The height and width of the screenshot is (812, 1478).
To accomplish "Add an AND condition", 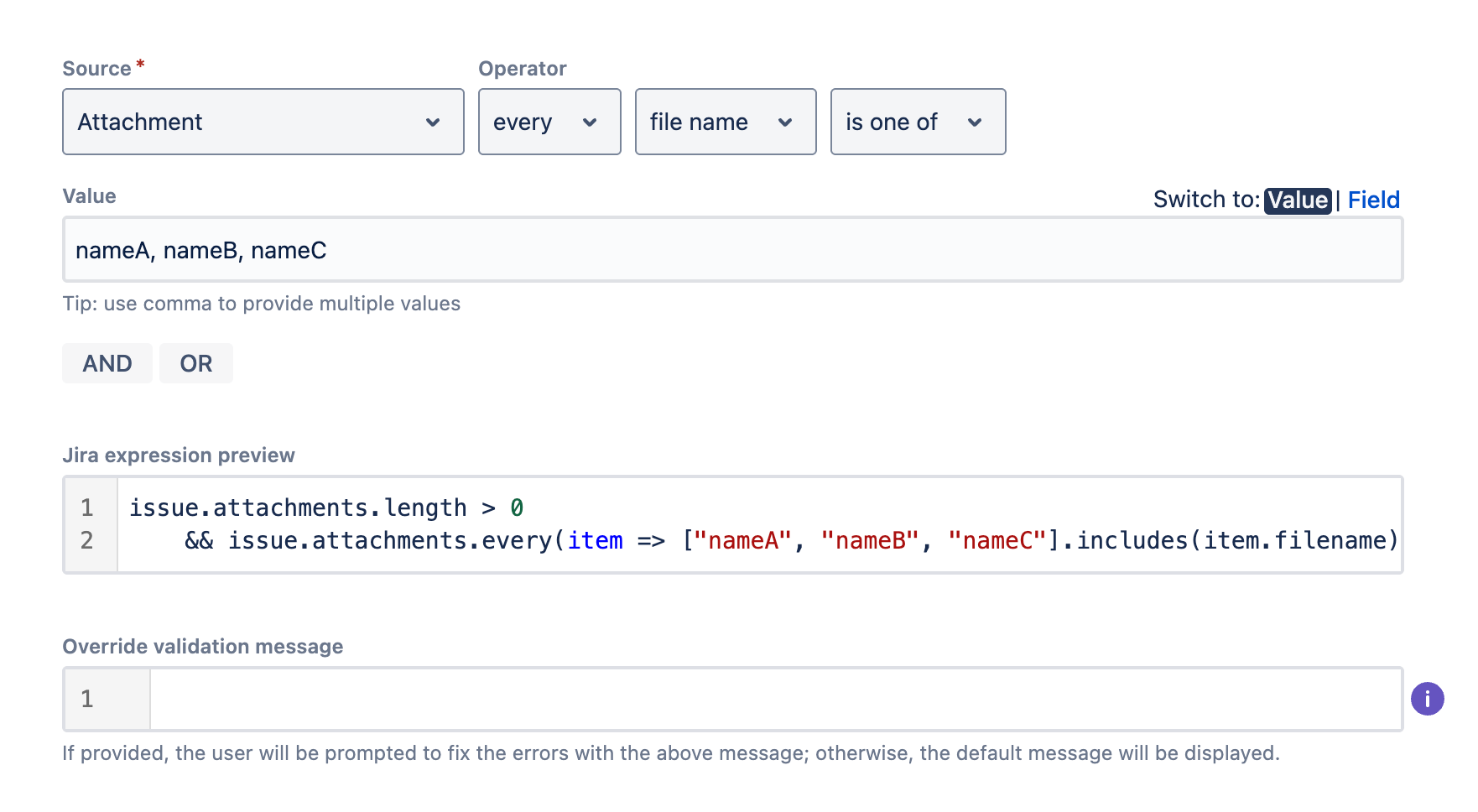I will point(107,363).
